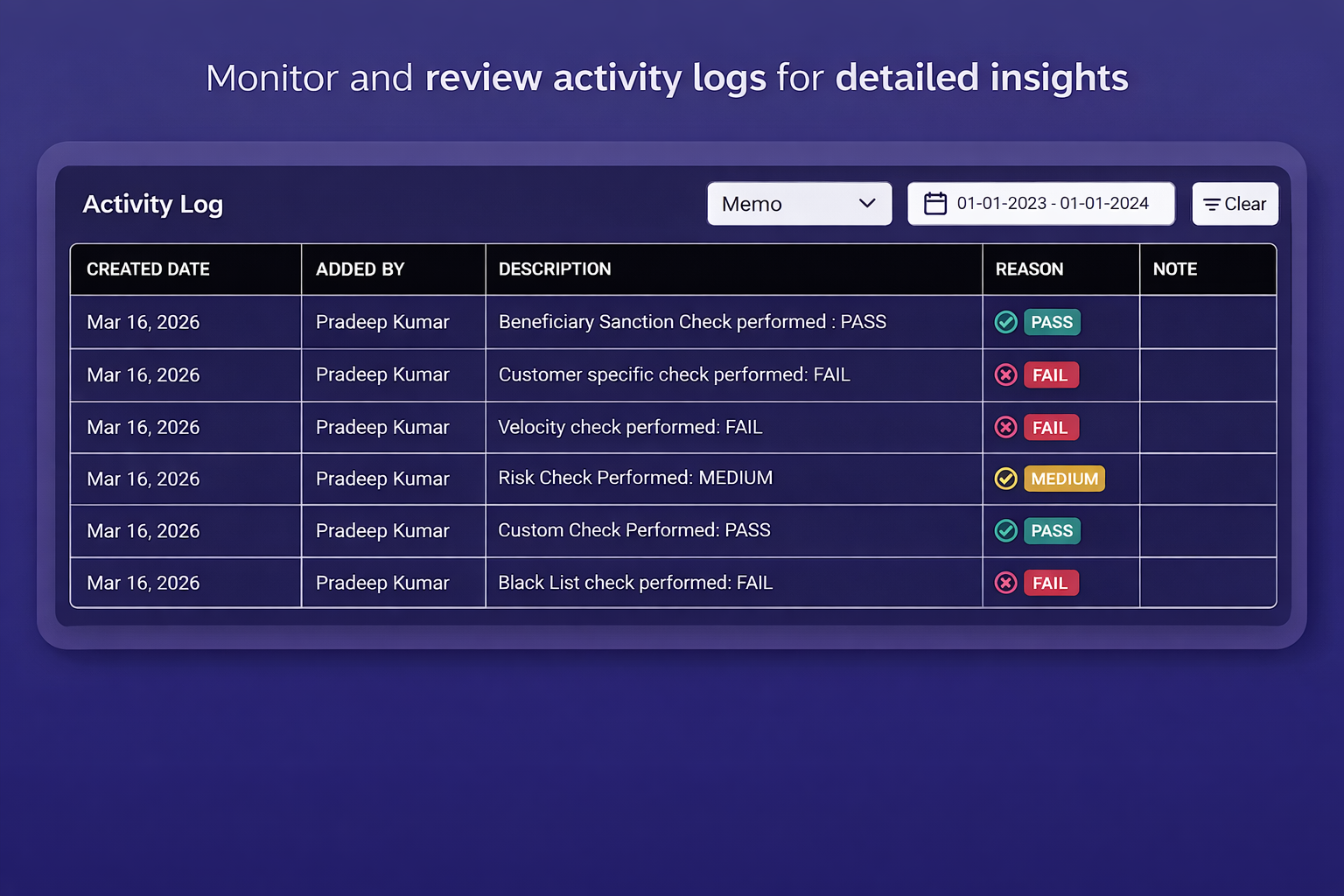
Task: Click the red cross icon on Velocity check row
Action: pos(1005,427)
